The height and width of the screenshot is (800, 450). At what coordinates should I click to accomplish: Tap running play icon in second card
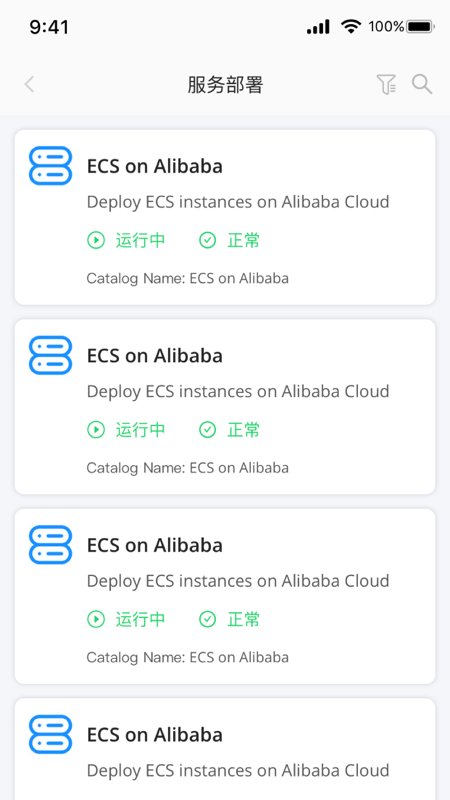[x=96, y=430]
